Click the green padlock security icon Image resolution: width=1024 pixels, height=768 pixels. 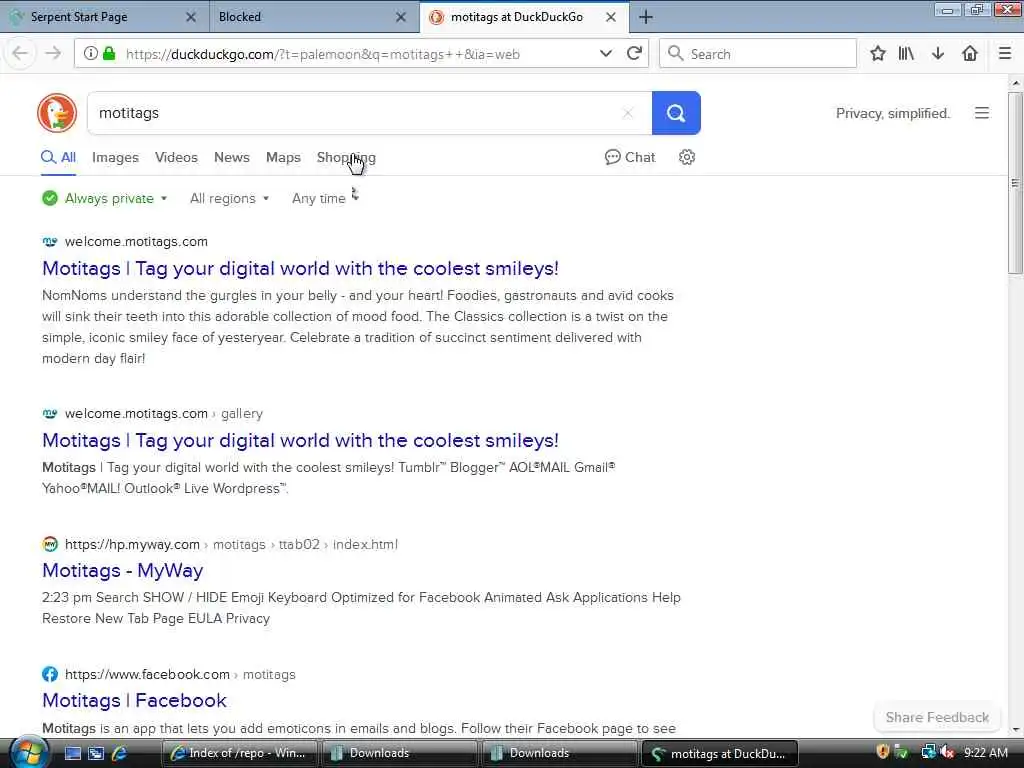pyautogui.click(x=109, y=54)
